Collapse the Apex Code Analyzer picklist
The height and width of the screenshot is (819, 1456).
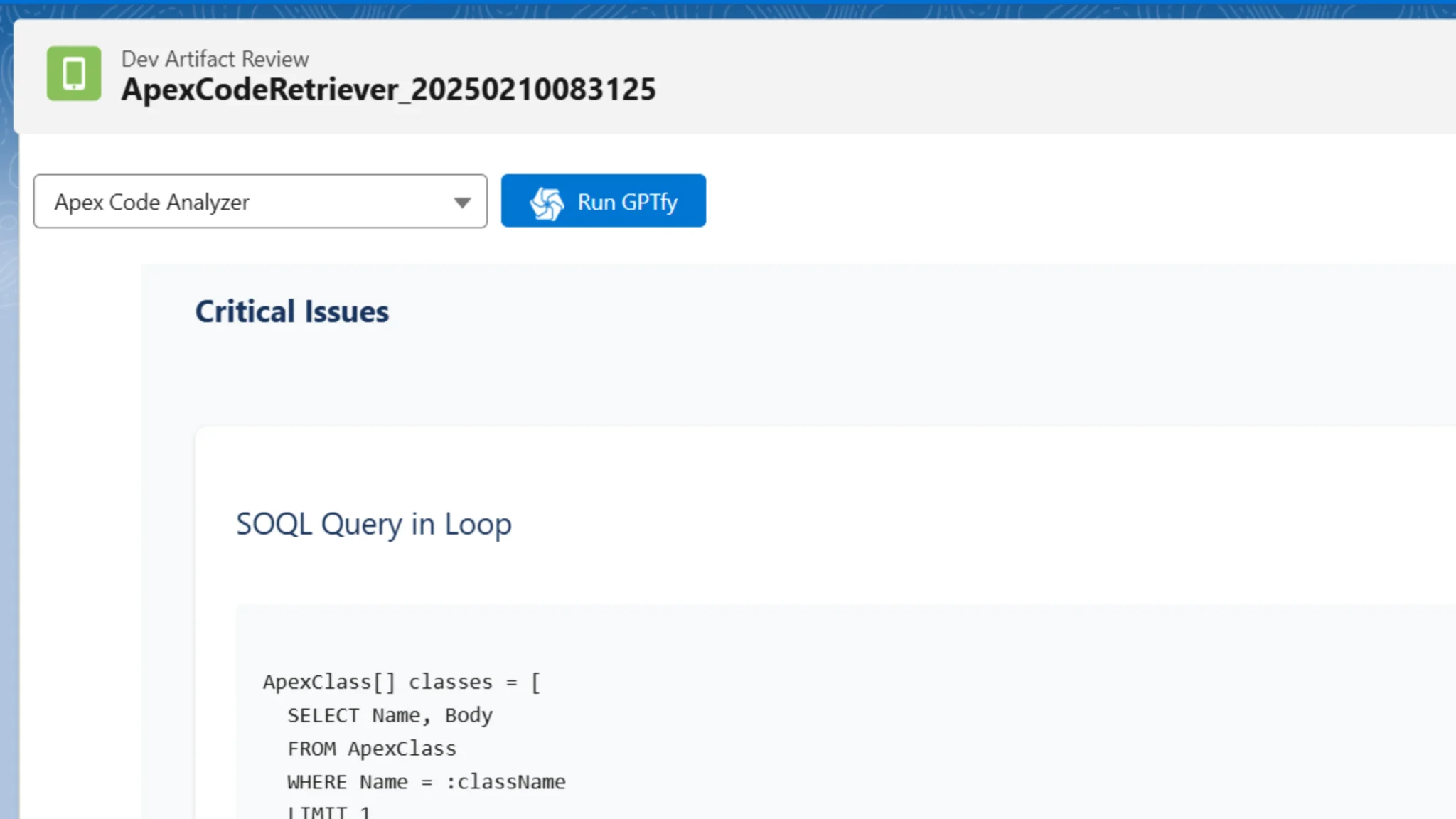(461, 202)
